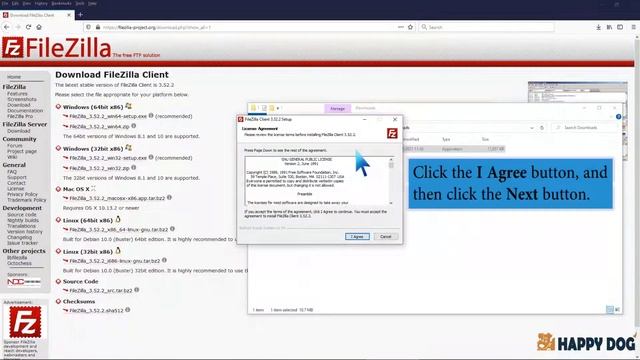Click the license text scrollbar down arrow
The image size is (640, 360).
click(391, 203)
